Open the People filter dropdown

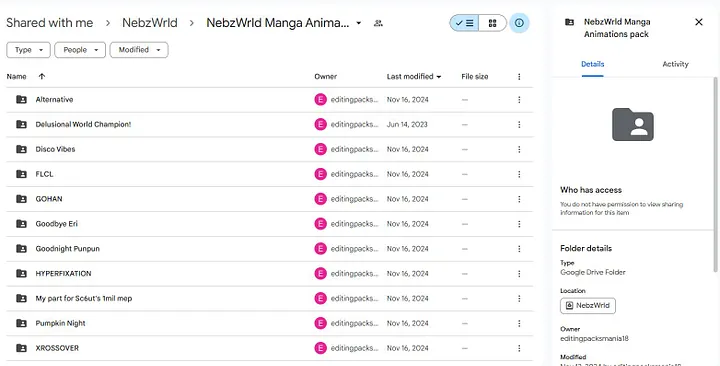80,50
